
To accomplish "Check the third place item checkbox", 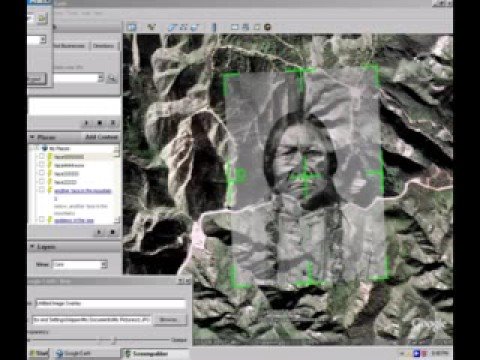I will [42, 173].
